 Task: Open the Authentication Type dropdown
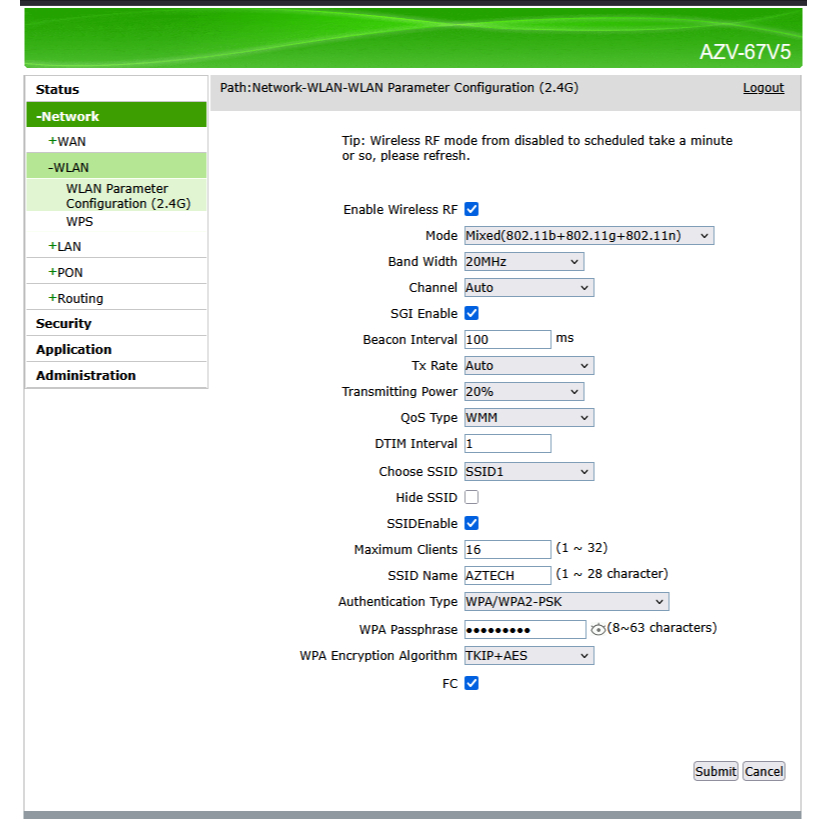tap(566, 602)
